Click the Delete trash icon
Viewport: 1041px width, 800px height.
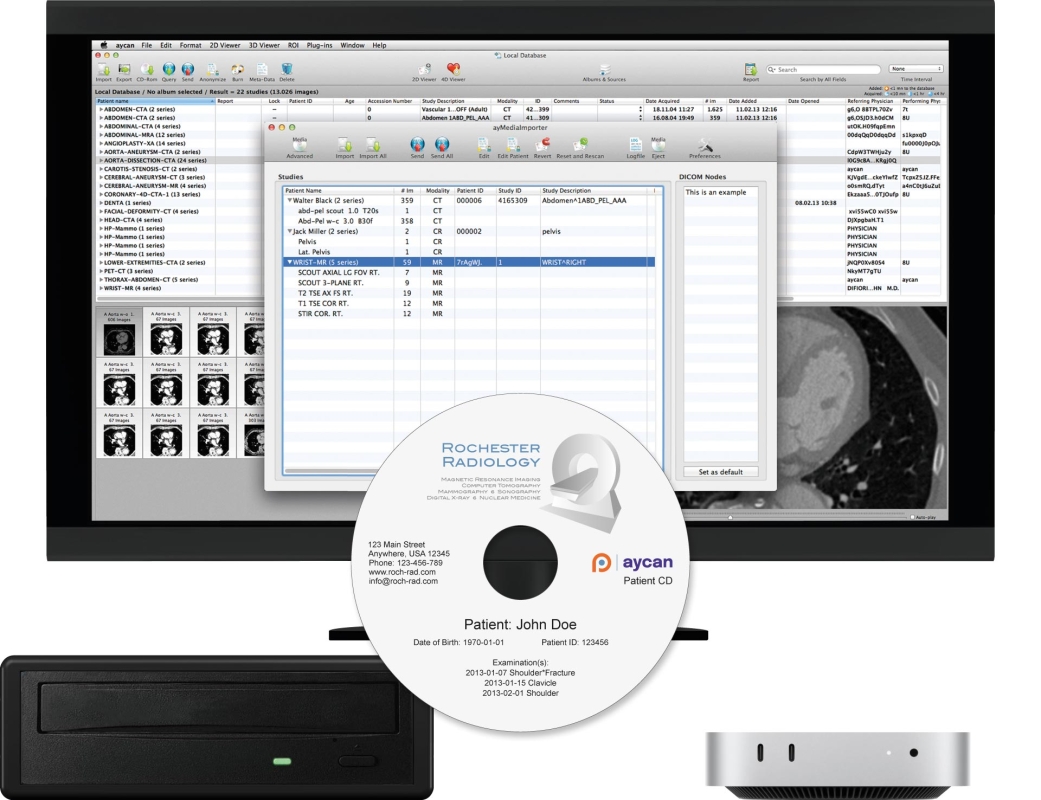tap(287, 69)
